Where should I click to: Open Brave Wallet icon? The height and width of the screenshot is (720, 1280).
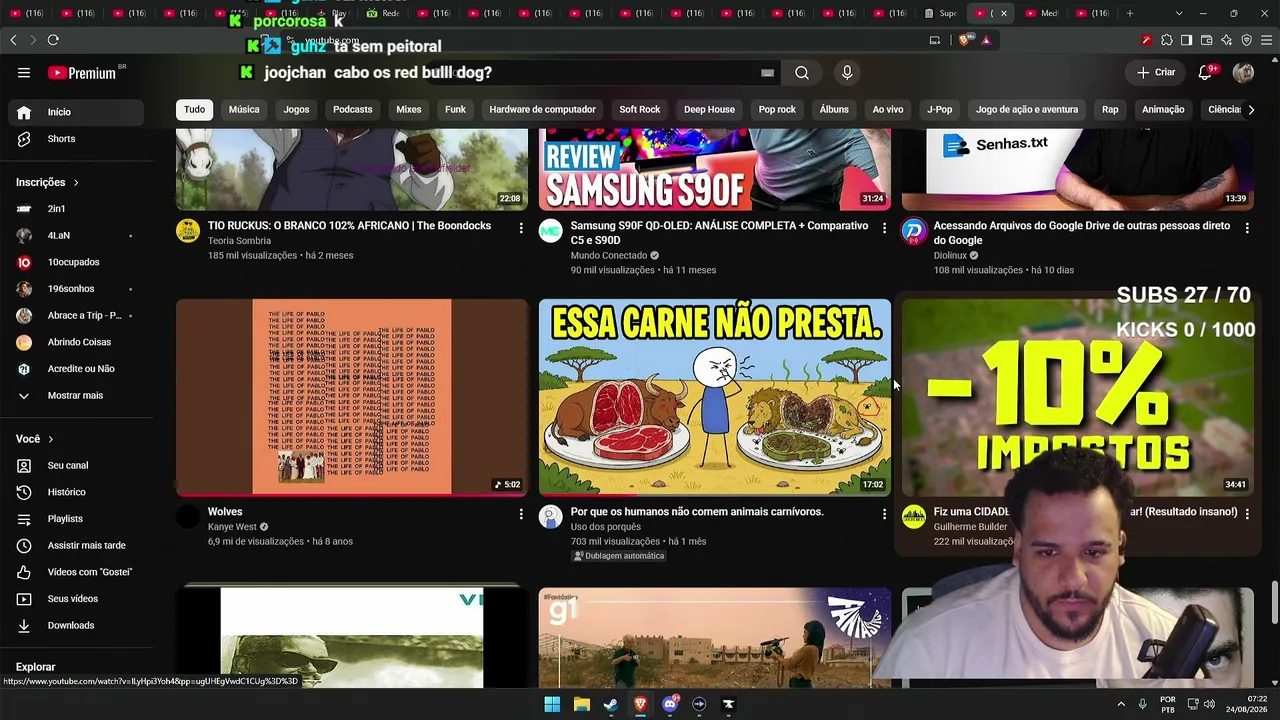tap(1206, 40)
